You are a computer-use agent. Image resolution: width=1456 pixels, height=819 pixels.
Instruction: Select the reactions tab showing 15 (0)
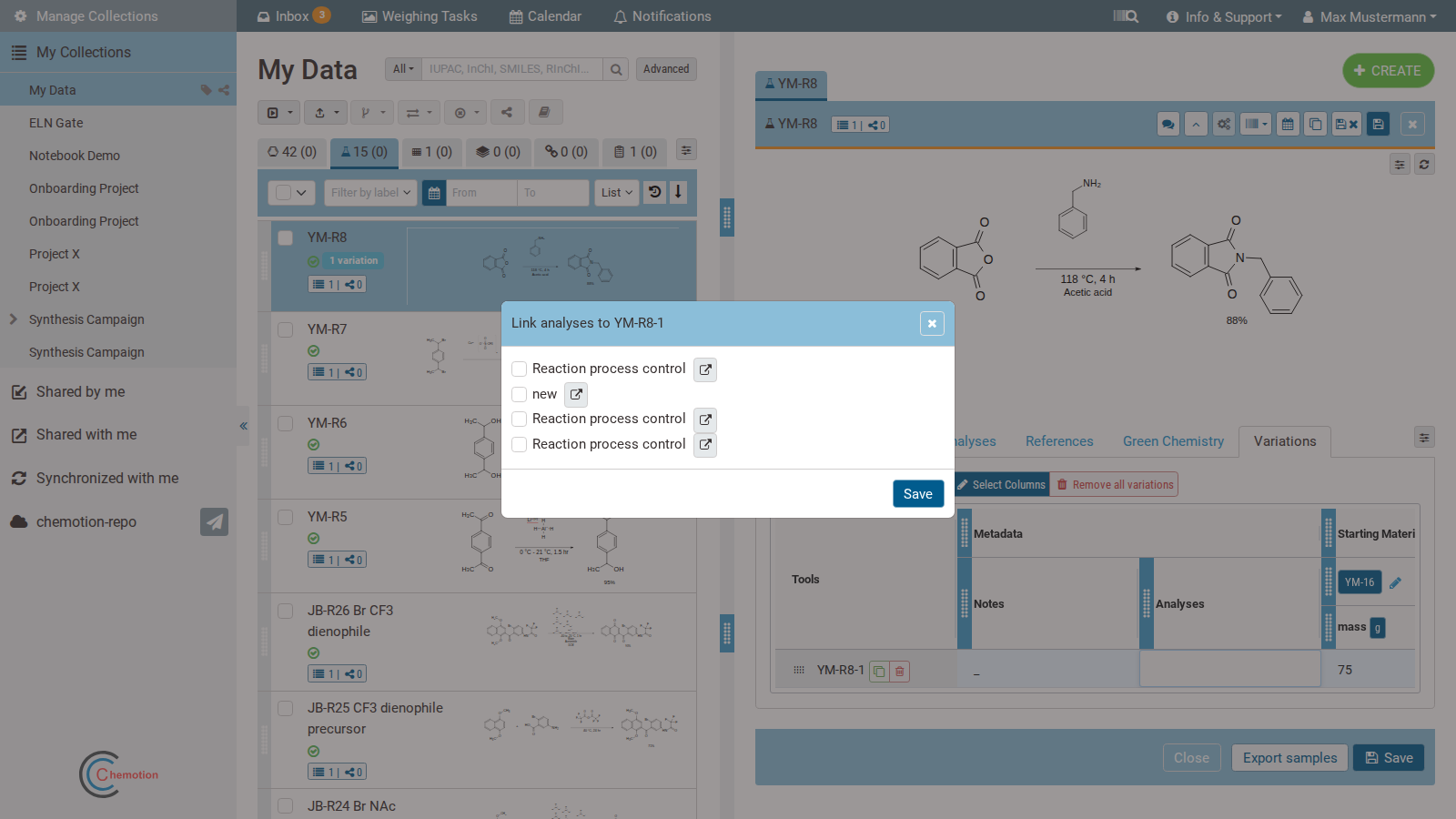(x=364, y=152)
